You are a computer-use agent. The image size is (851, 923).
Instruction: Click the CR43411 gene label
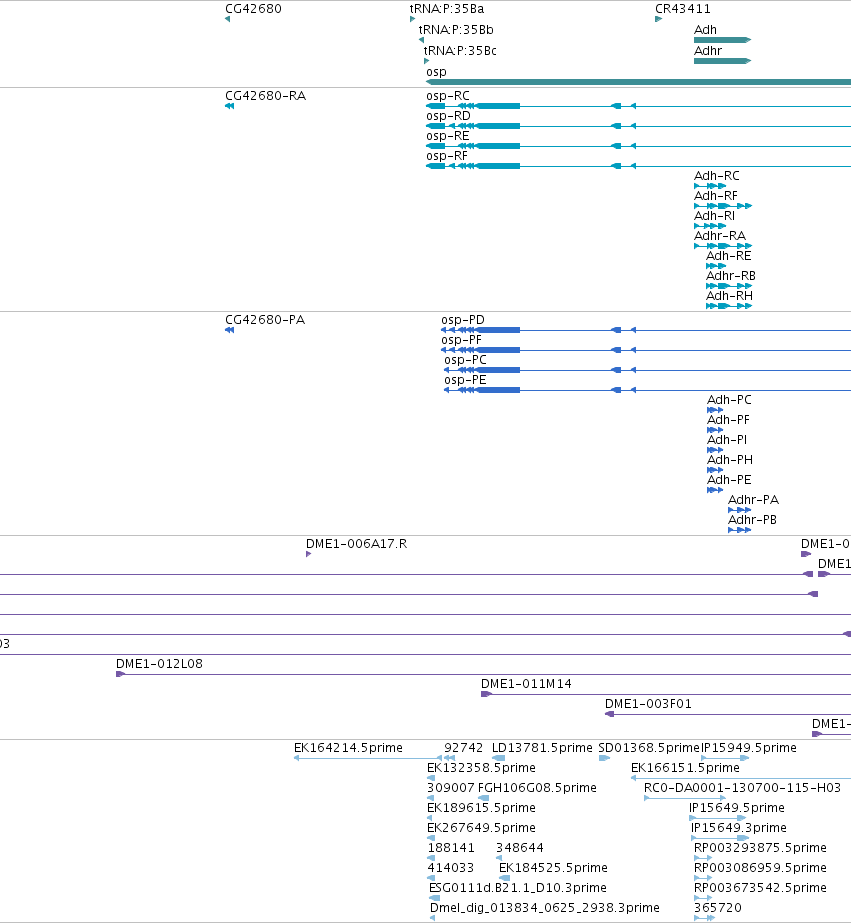683,9
